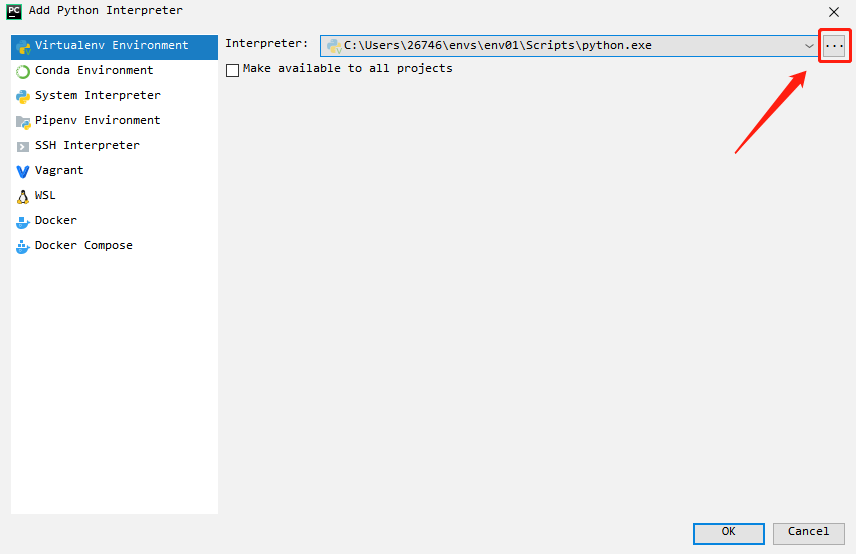Screen dimensions: 856x554
Task: Click the Pipenv Environment folder icon
Action: 23,121
